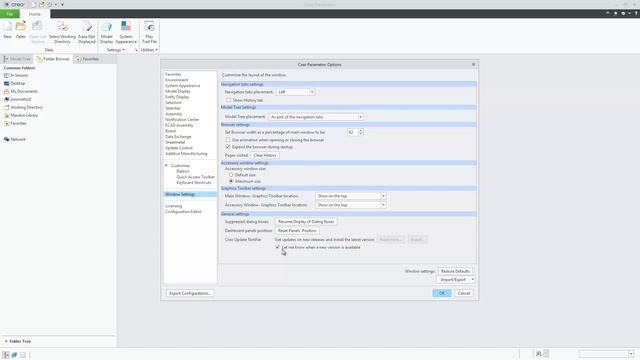This screenshot has width=640, height=360.
Task: Click the Select Working Directory icon
Action: point(62,27)
